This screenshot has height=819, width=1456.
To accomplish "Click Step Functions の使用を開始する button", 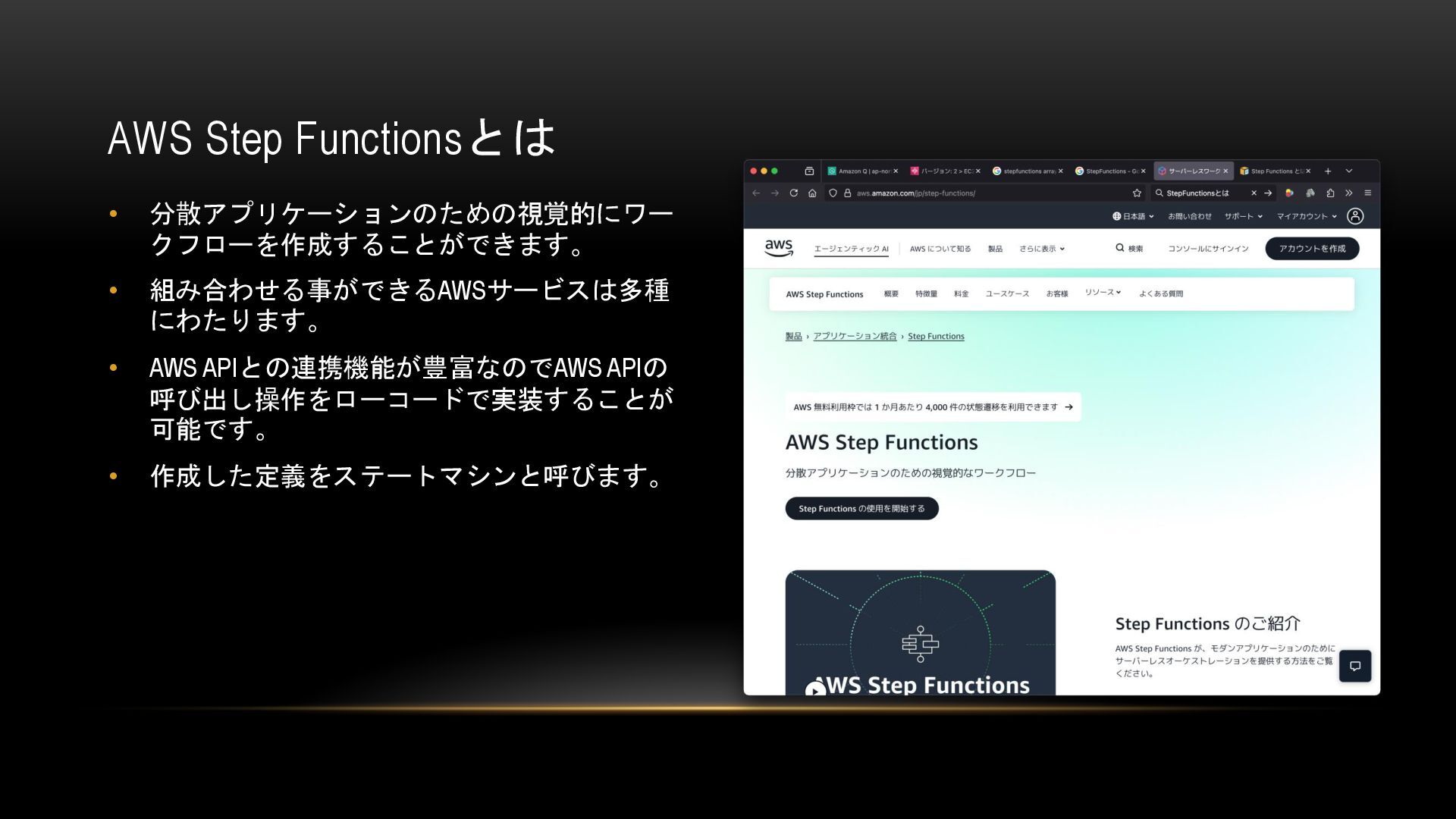I will [861, 509].
